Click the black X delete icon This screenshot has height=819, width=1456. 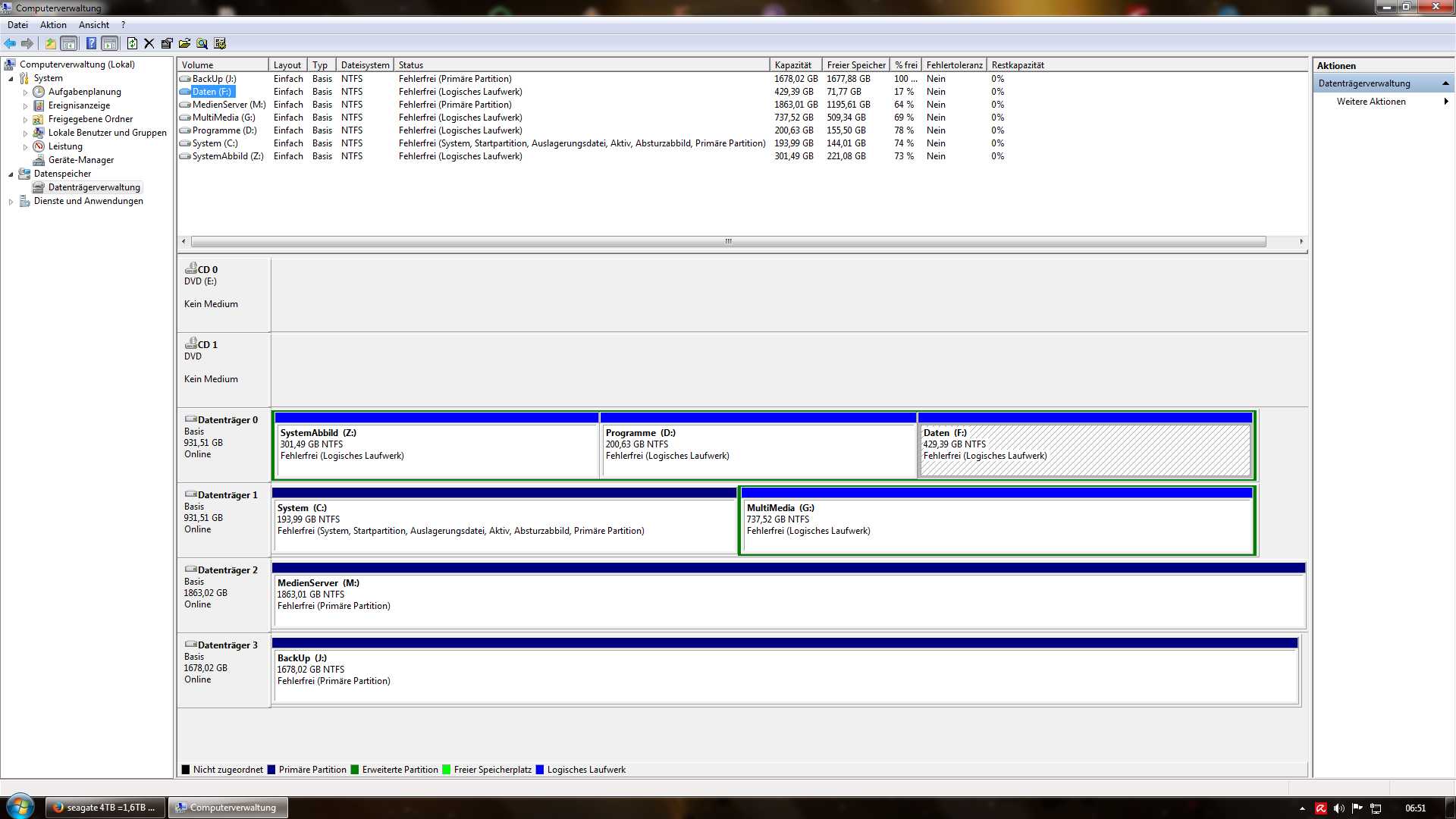(149, 43)
